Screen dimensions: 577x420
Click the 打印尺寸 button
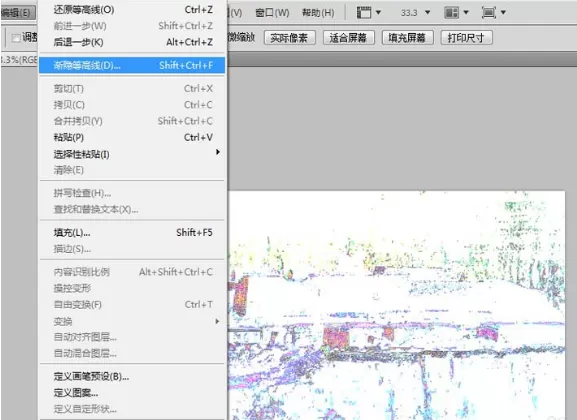(466, 38)
